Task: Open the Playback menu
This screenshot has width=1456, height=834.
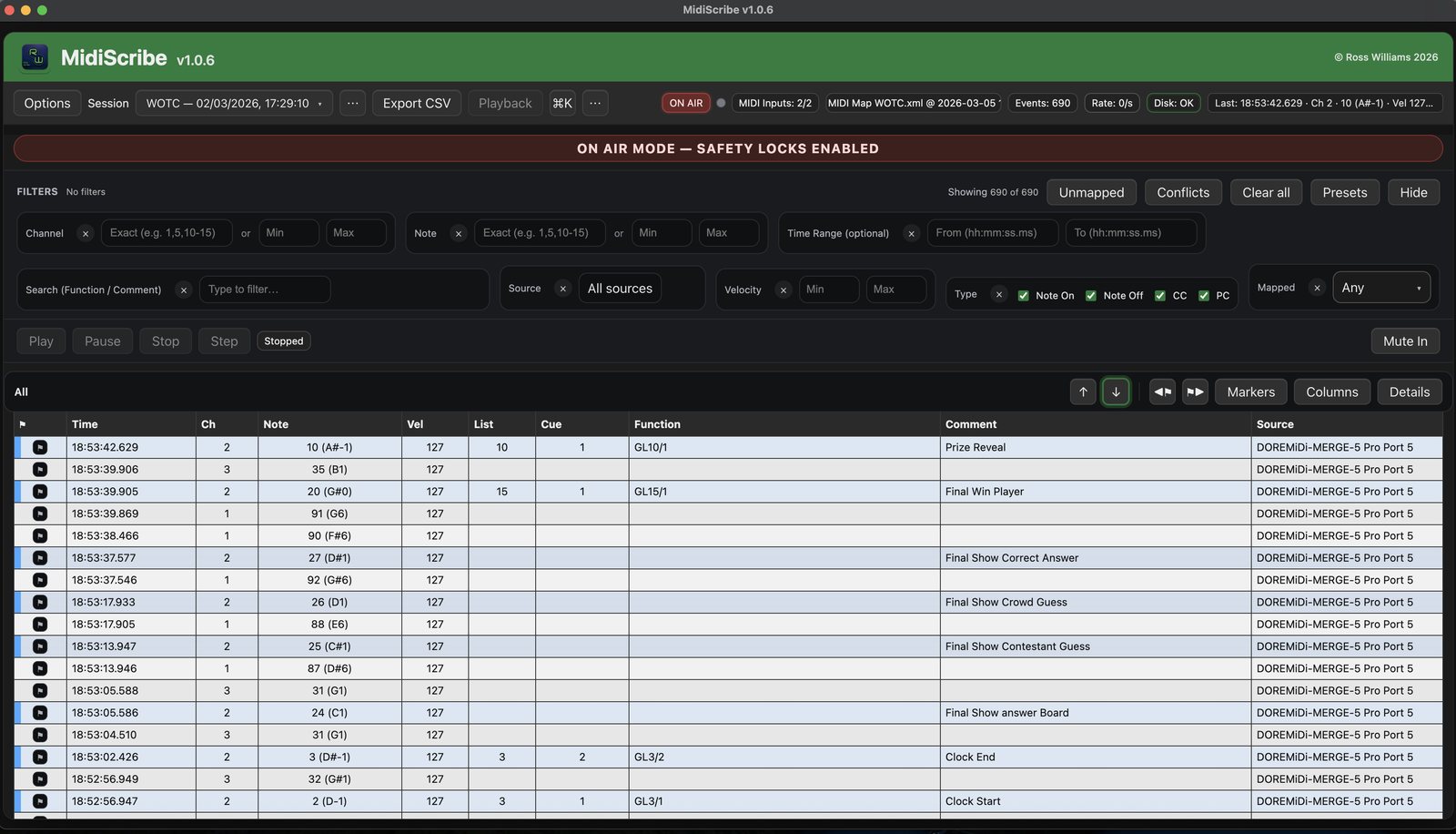Action: coord(505,103)
